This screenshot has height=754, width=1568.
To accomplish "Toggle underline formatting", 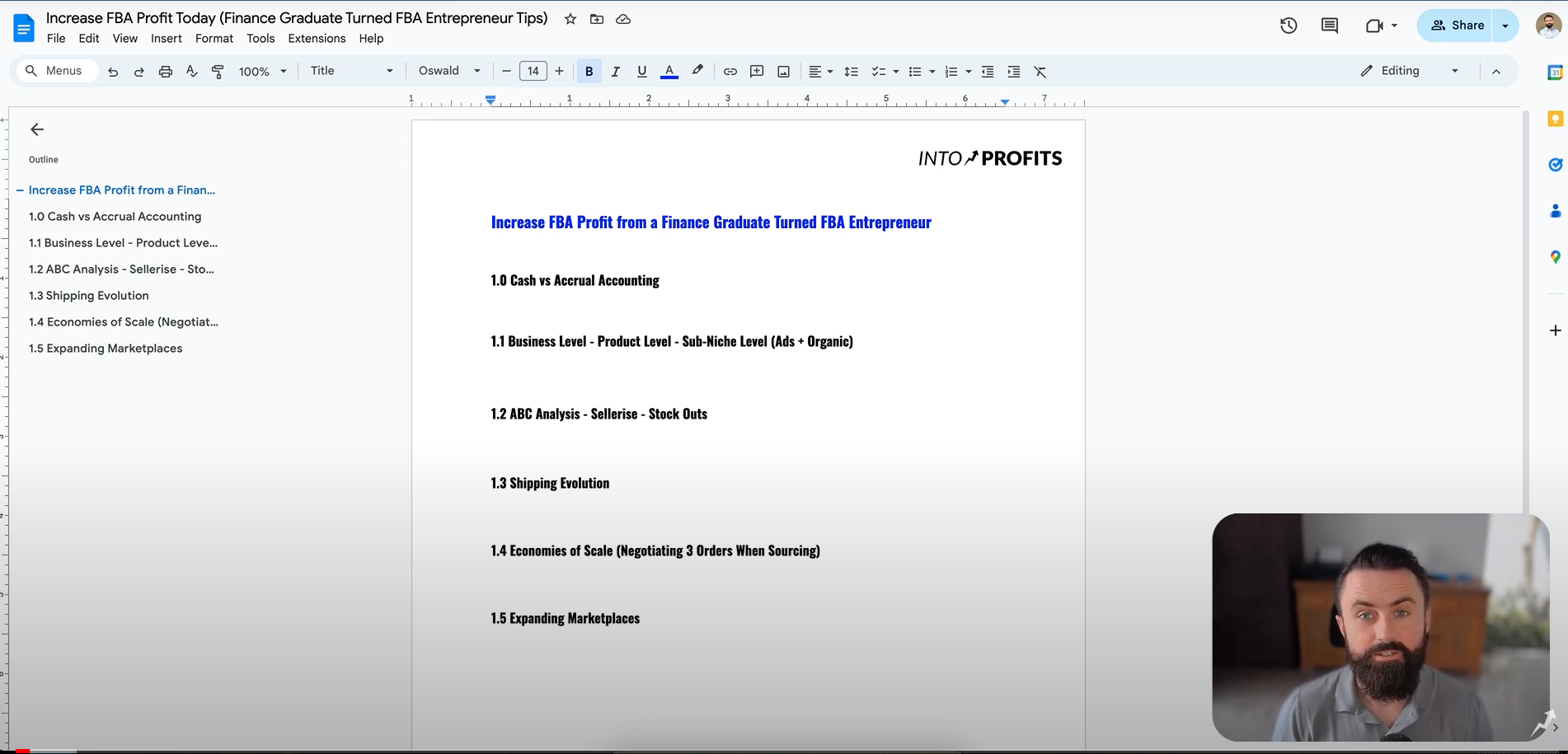I will pos(641,72).
